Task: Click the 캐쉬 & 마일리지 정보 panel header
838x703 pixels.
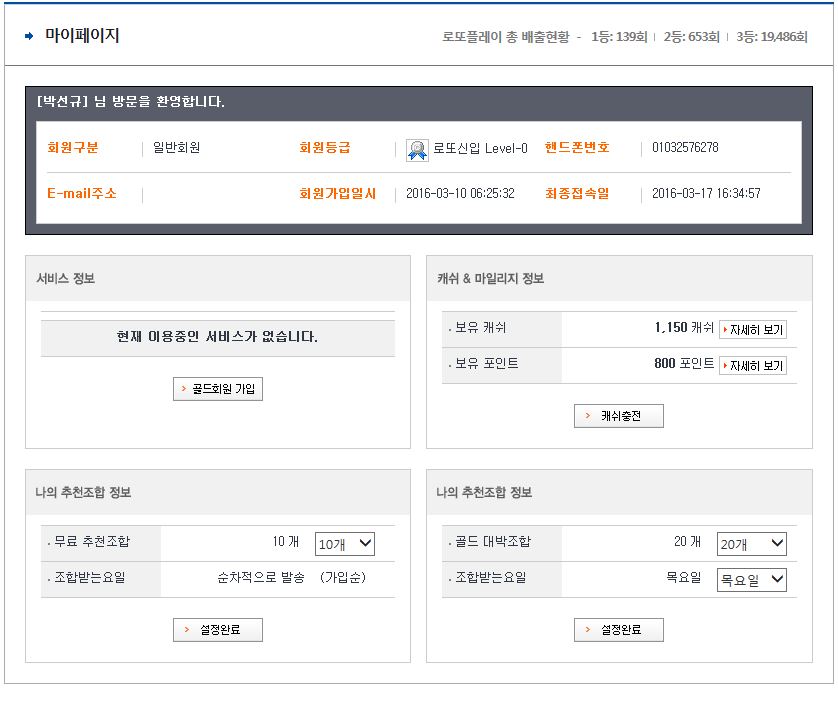Action: [x=490, y=279]
